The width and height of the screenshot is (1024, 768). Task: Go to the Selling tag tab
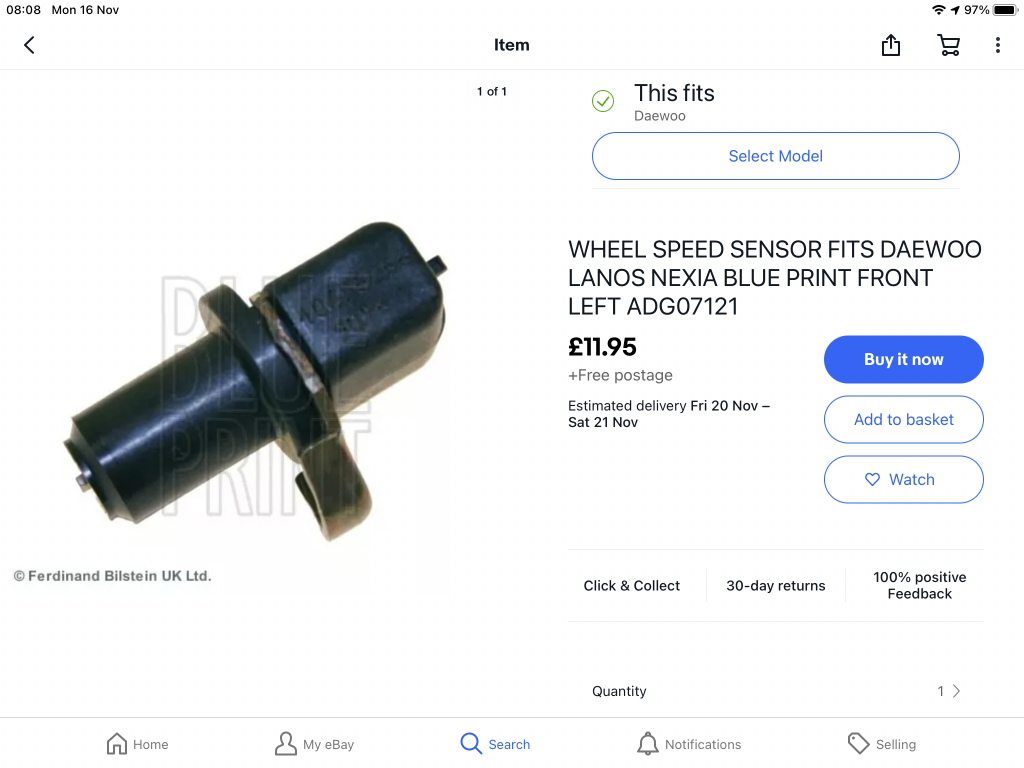point(858,744)
